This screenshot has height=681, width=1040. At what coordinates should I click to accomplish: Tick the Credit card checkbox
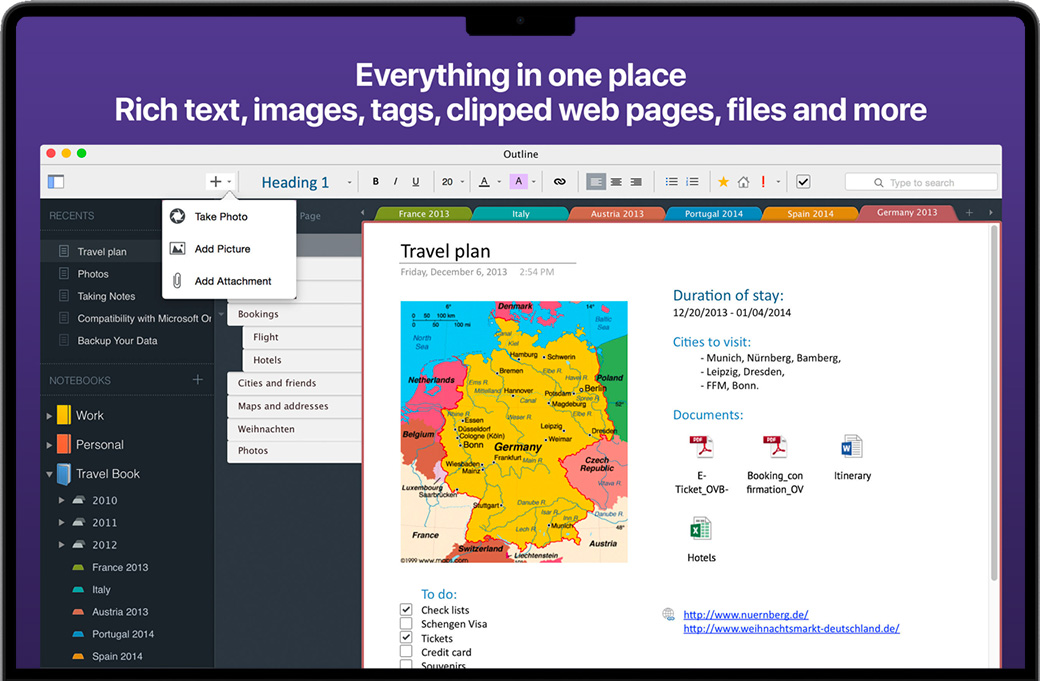[x=406, y=652]
